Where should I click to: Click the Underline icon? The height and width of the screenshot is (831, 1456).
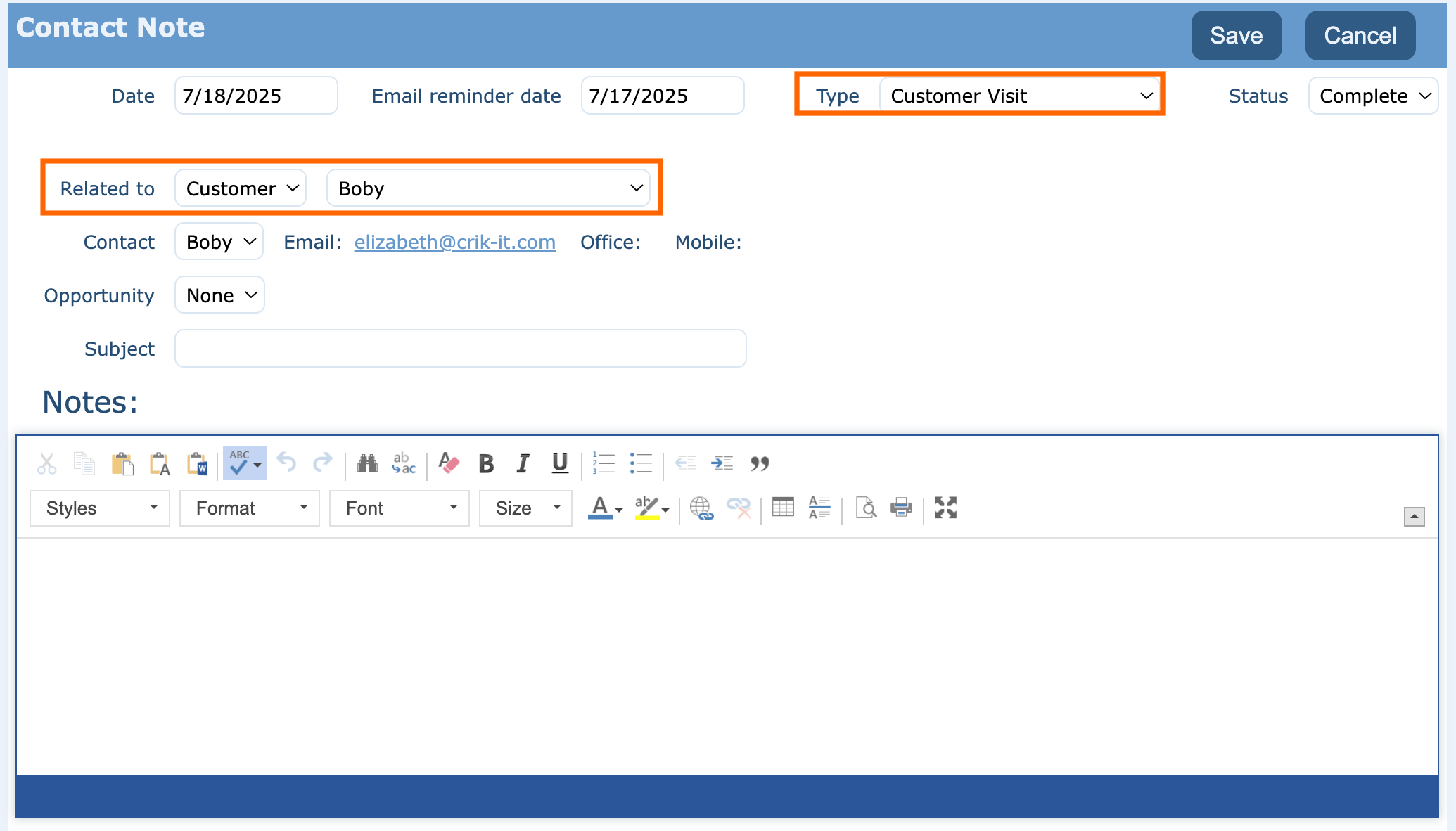click(x=560, y=463)
